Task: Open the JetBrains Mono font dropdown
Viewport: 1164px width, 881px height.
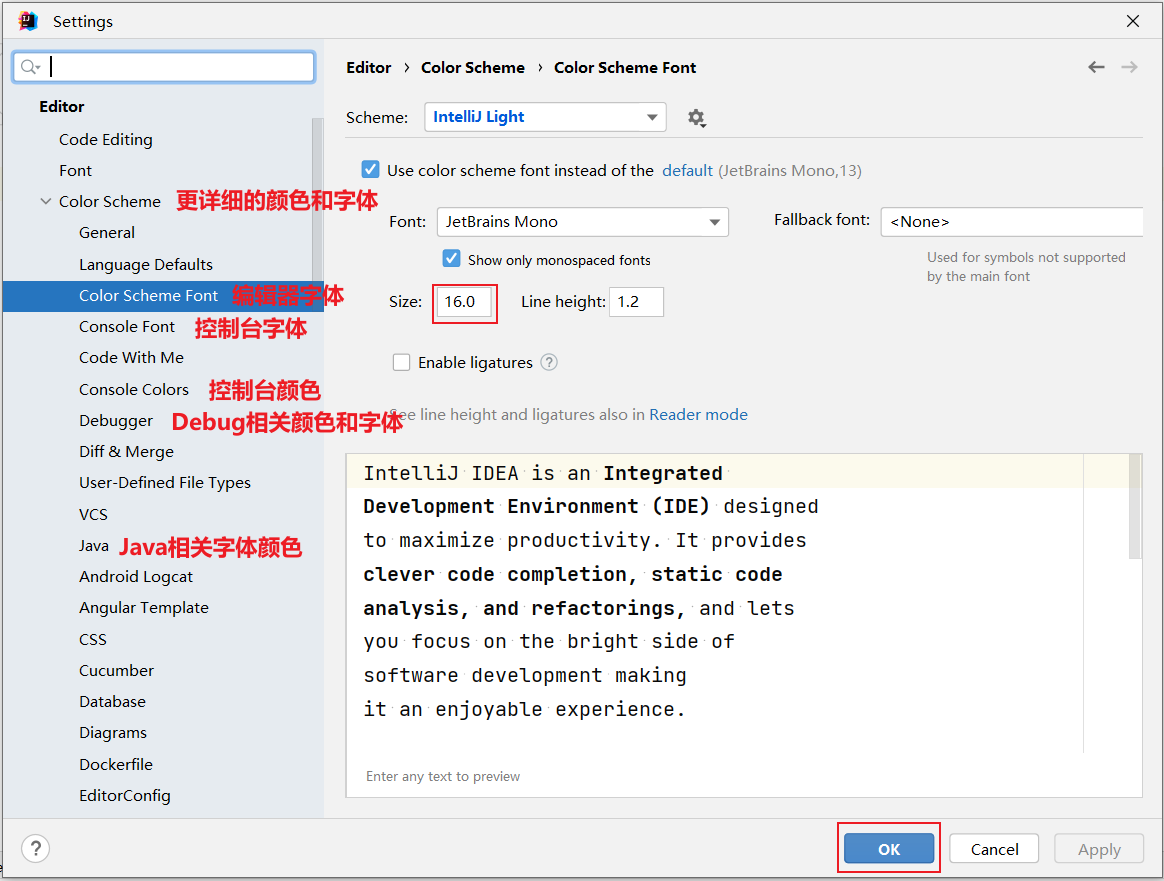Action: click(x=583, y=222)
